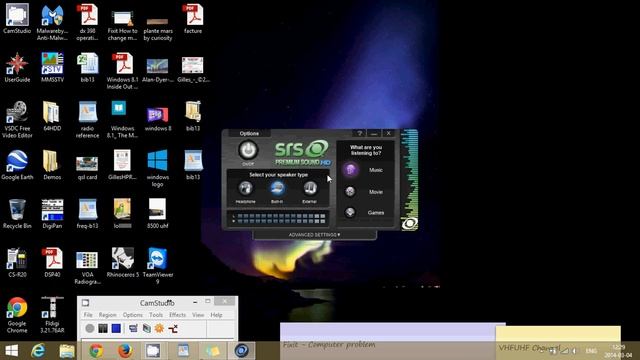Select the MMSSTV desktop icon
This screenshot has width=640, height=360.
click(52, 67)
